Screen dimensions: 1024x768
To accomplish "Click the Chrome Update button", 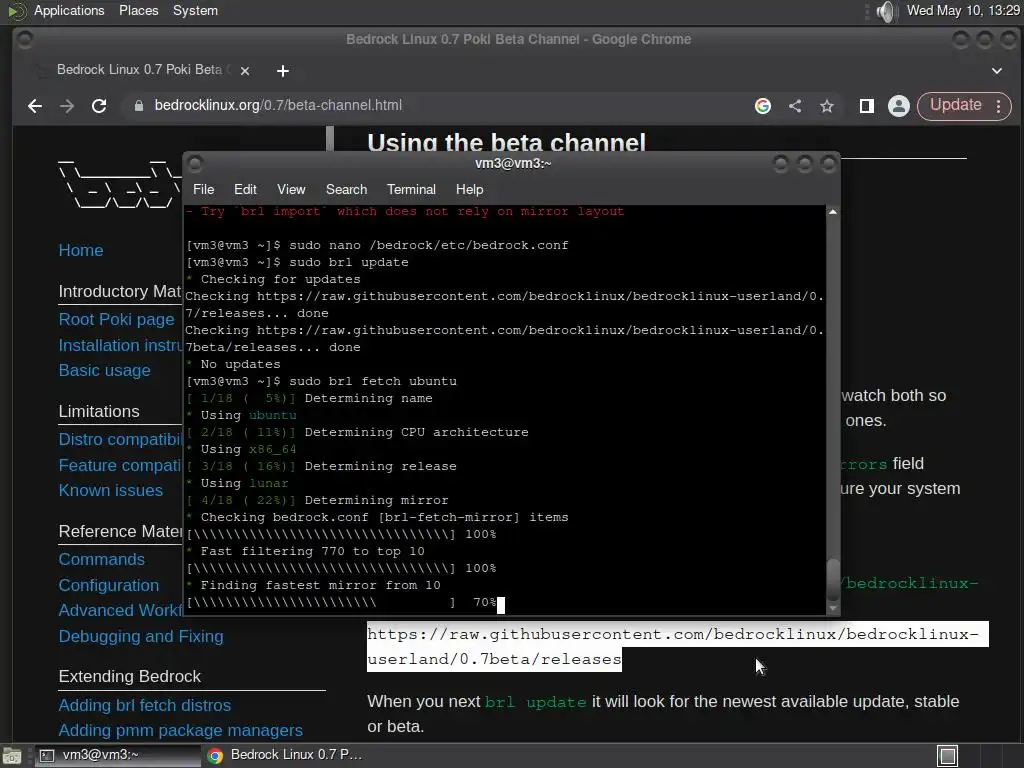I will click(955, 105).
